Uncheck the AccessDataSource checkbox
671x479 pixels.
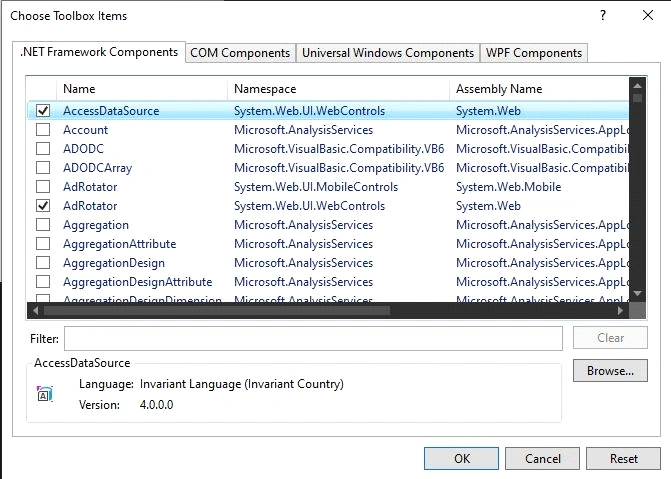point(43,111)
